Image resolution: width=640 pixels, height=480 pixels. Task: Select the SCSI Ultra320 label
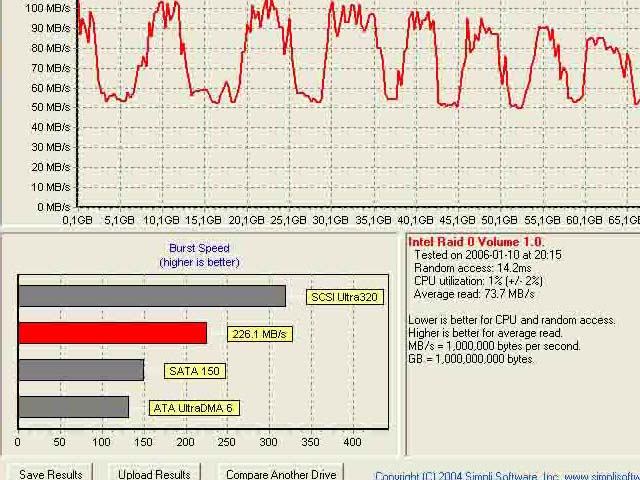[x=344, y=297]
